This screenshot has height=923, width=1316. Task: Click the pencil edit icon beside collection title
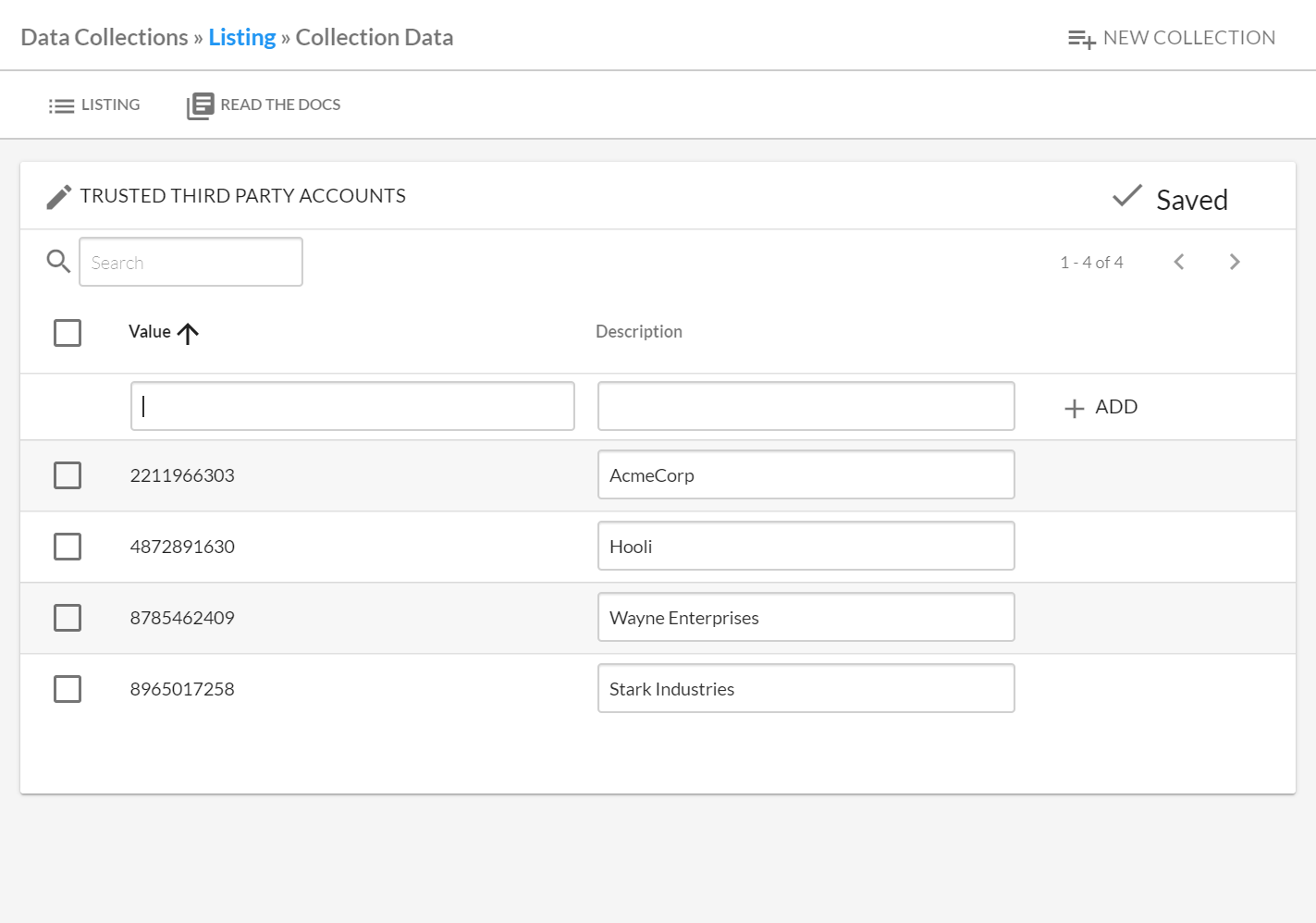click(x=59, y=197)
